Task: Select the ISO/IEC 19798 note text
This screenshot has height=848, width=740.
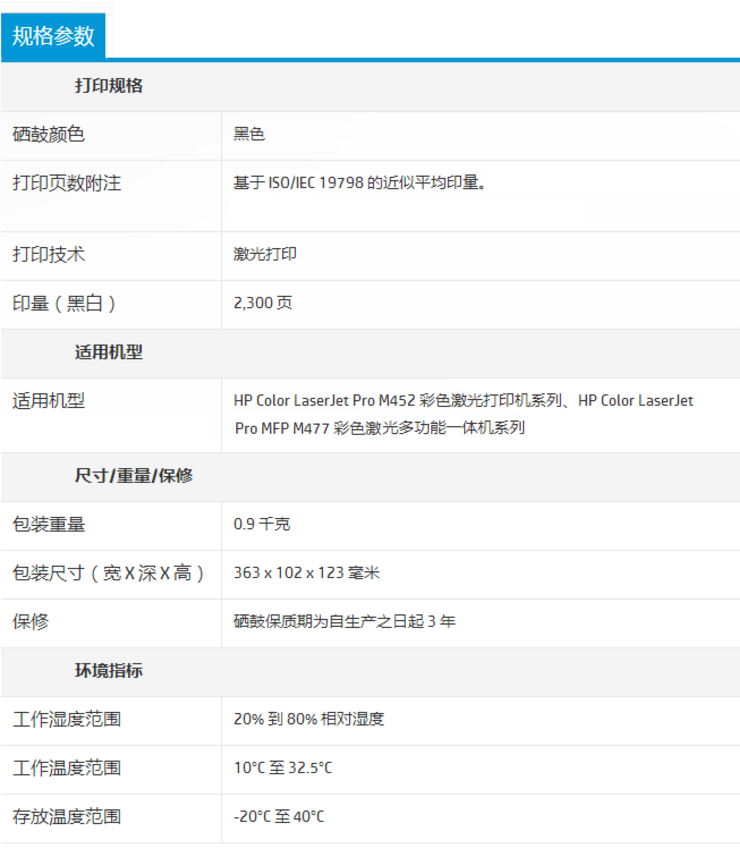Action: pyautogui.click(x=360, y=182)
